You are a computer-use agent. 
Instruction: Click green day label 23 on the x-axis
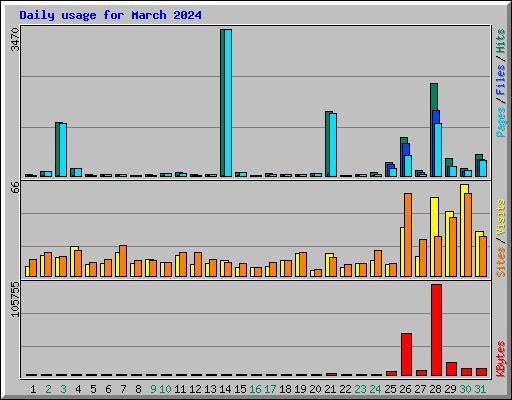[360, 389]
